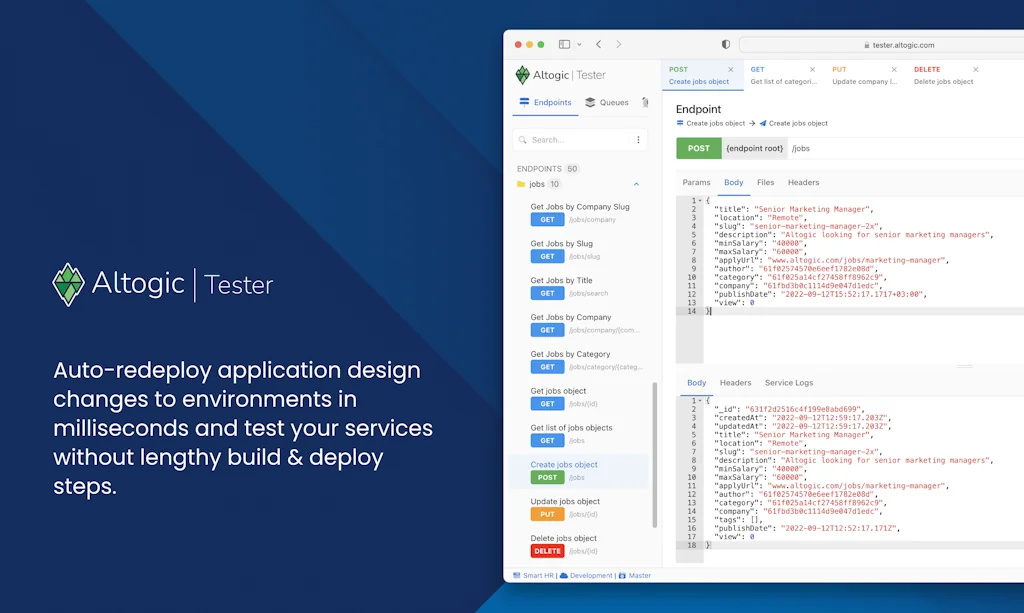Fold the response body JSON at line 1
Screen dimensions: 1024x613
pos(700,401)
